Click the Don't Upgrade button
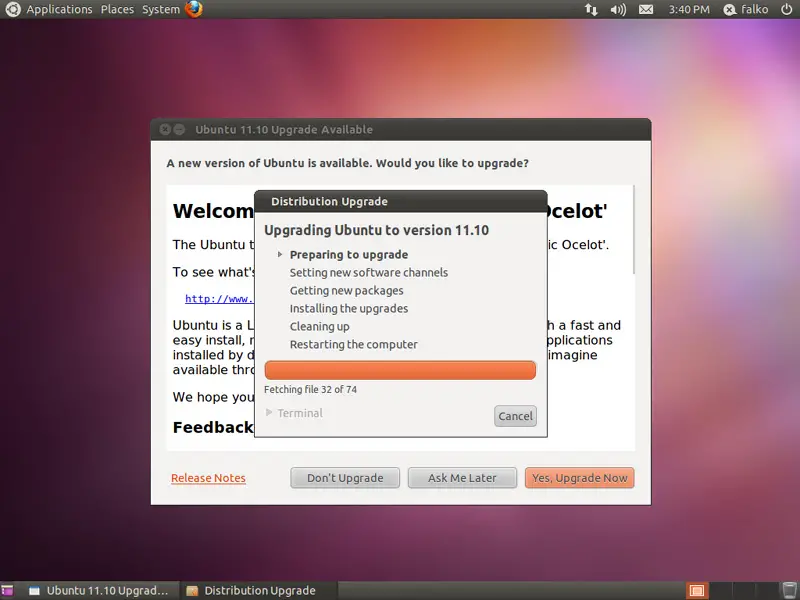 [345, 478]
